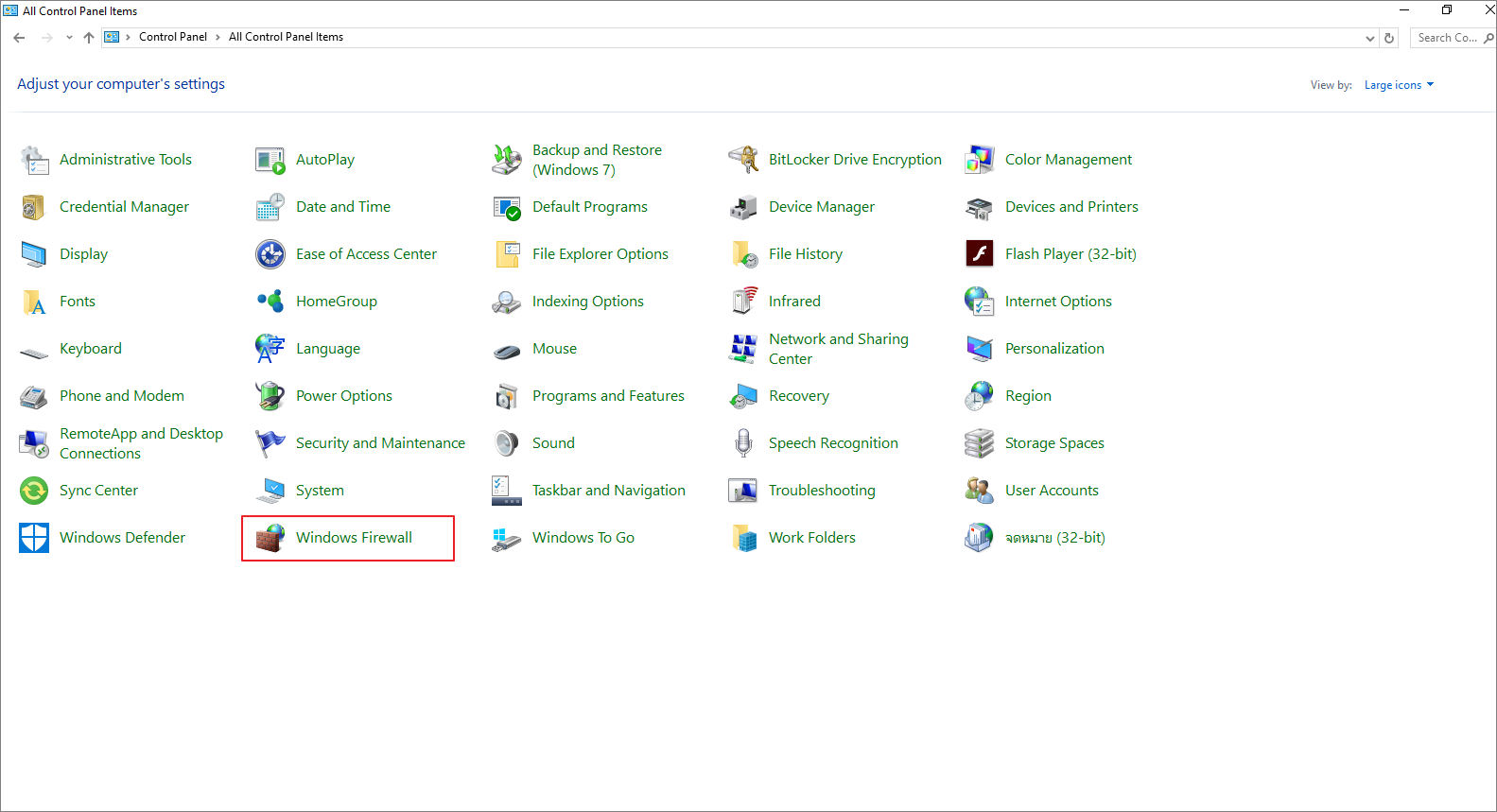1497x812 pixels.
Task: Open the Storage Spaces icon
Action: tap(980, 443)
